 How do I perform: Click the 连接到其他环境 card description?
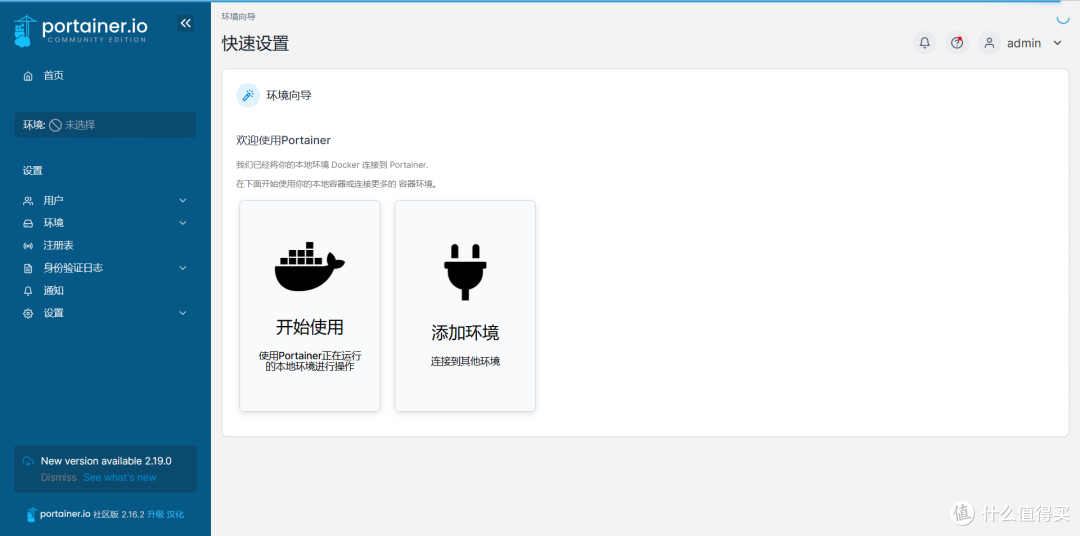[466, 362]
